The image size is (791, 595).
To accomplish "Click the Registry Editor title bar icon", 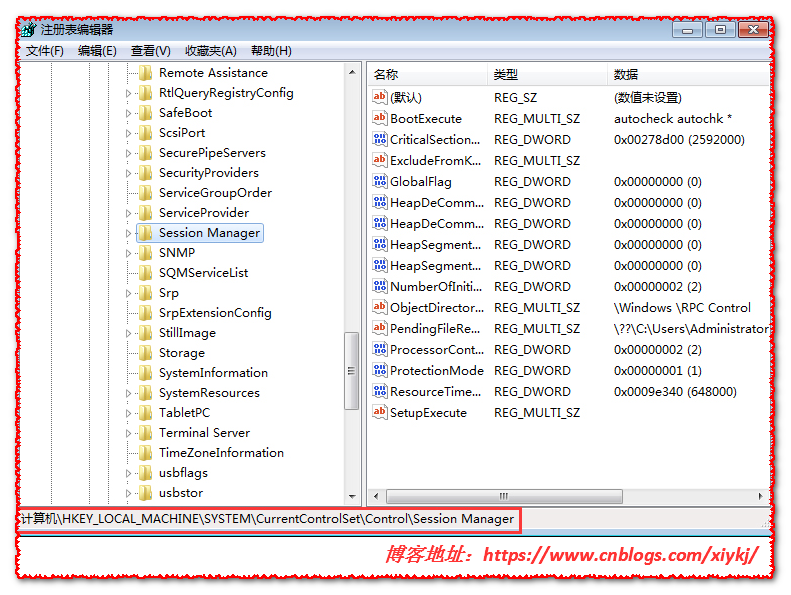I will pyautogui.click(x=29, y=30).
